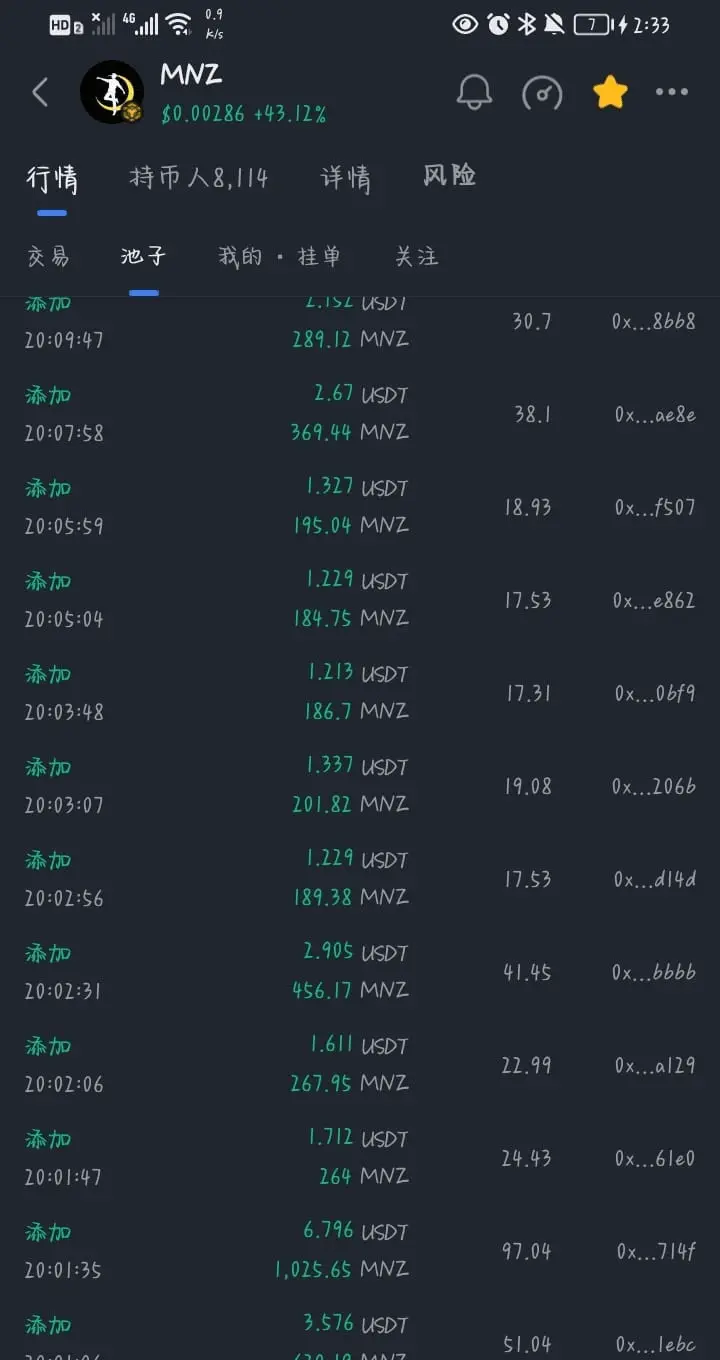Open wallet address 0x...714f
This screenshot has height=1360, width=720.
click(656, 1251)
